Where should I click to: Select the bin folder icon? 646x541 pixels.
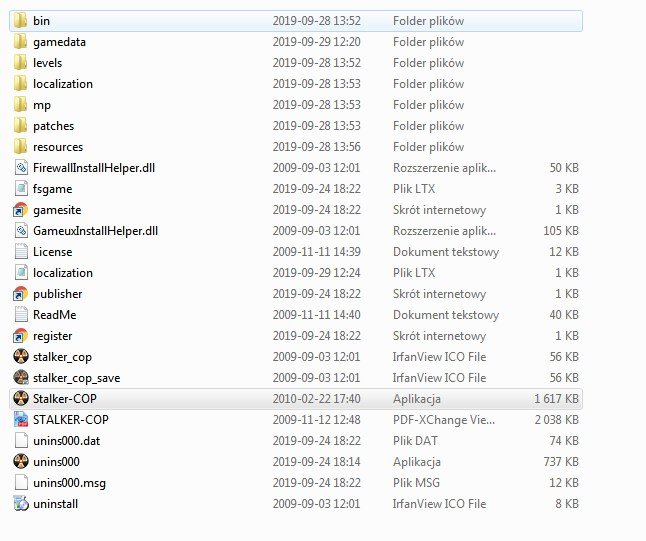21,21
